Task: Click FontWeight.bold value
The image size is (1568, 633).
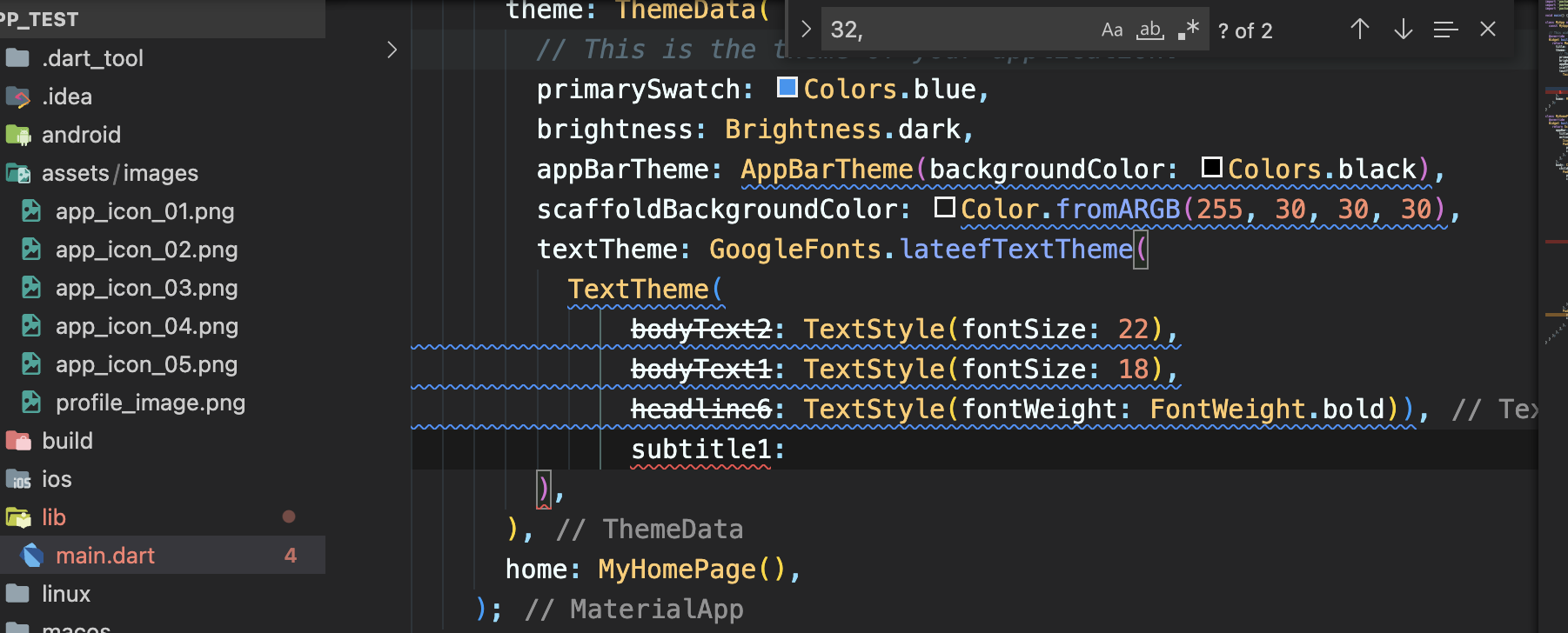Action: [1267, 410]
